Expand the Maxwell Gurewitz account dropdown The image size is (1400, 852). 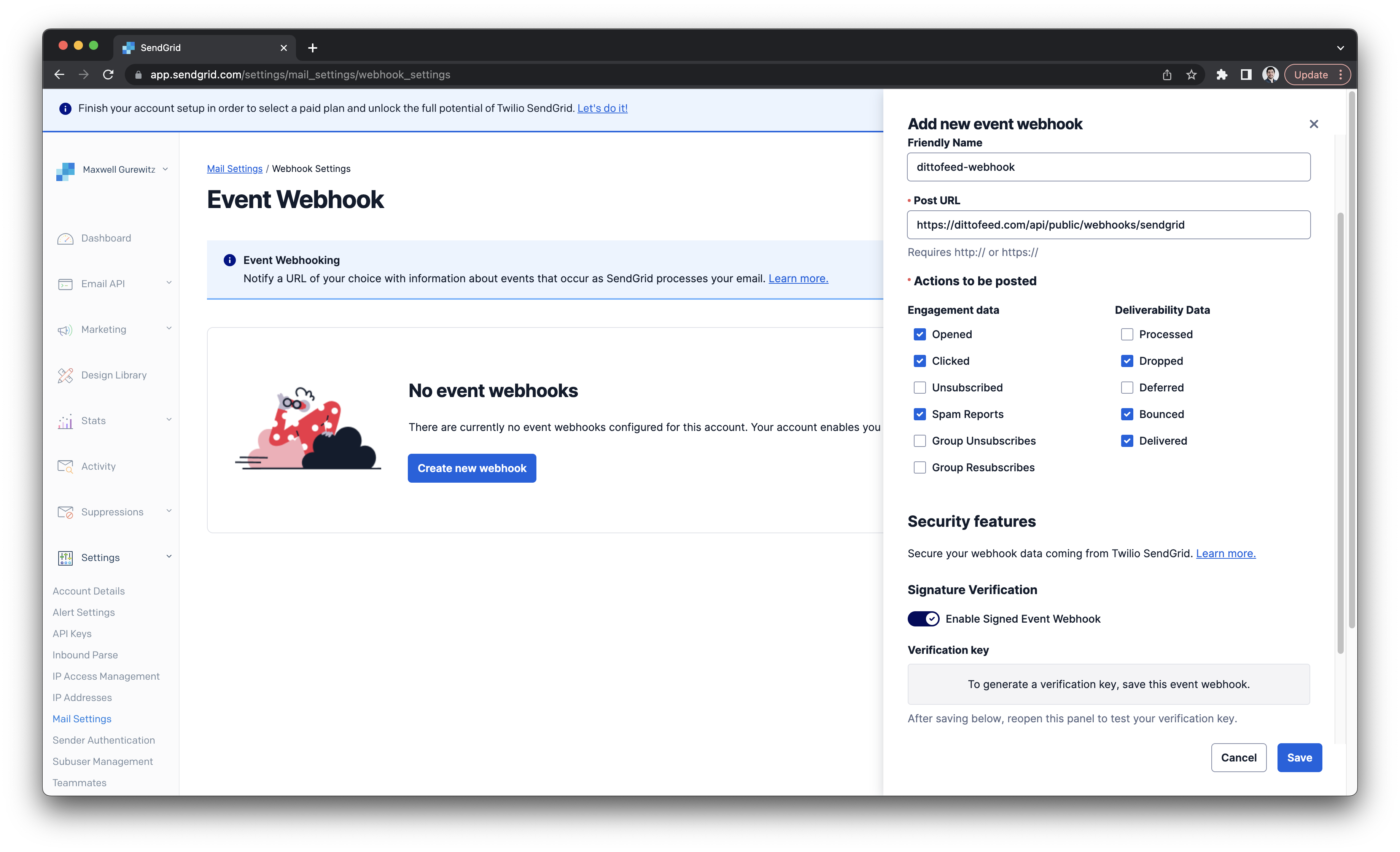point(165,169)
